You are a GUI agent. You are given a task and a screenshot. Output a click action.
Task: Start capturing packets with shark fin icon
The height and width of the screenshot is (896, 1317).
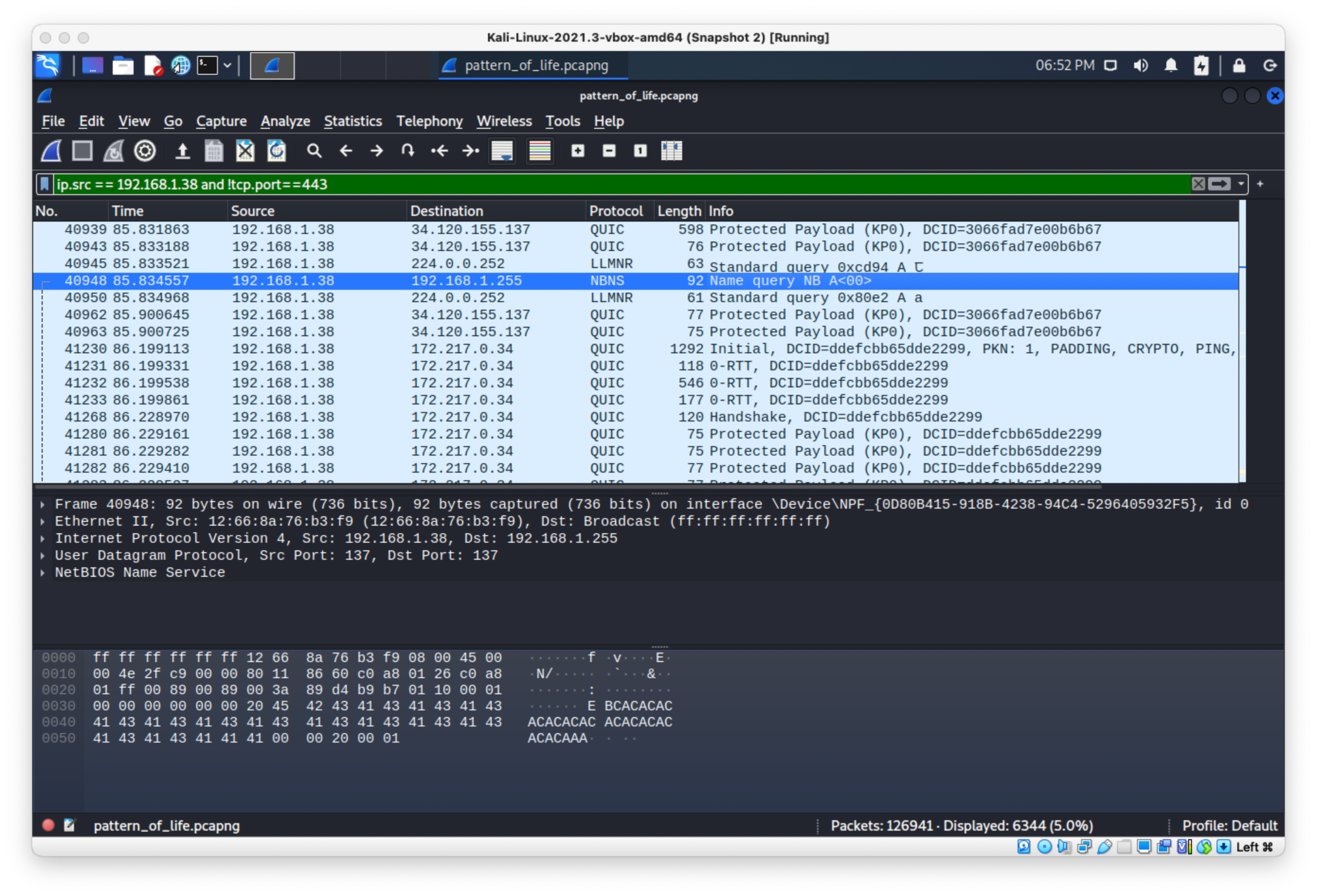tap(51, 151)
